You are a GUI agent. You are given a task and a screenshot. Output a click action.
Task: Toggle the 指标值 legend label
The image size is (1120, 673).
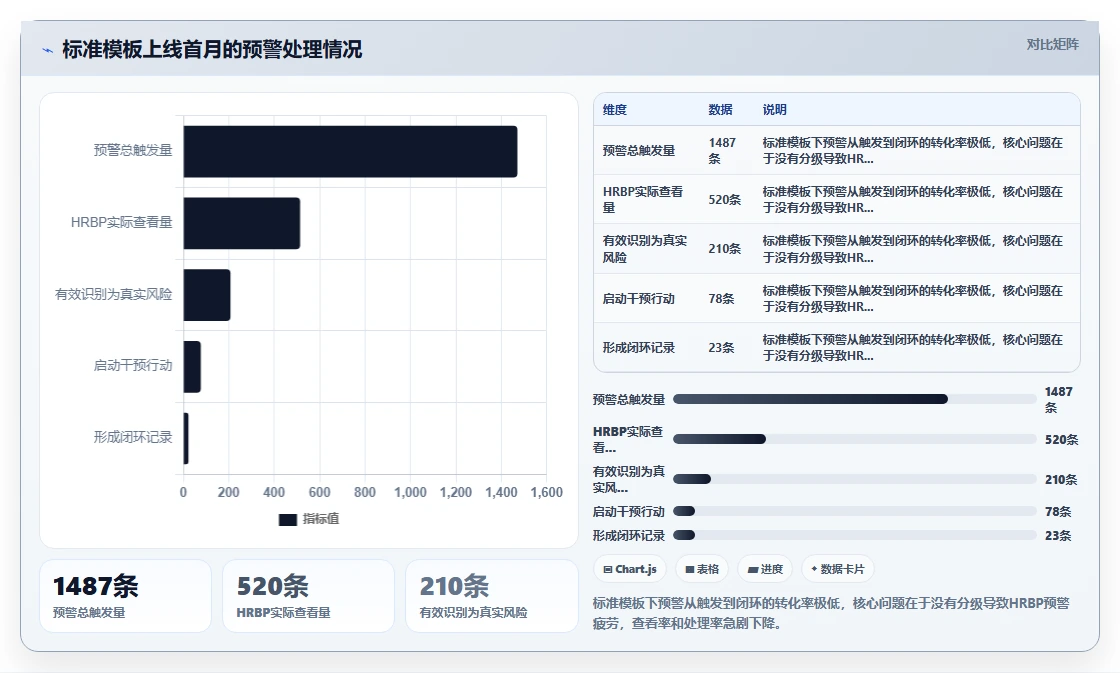321,519
